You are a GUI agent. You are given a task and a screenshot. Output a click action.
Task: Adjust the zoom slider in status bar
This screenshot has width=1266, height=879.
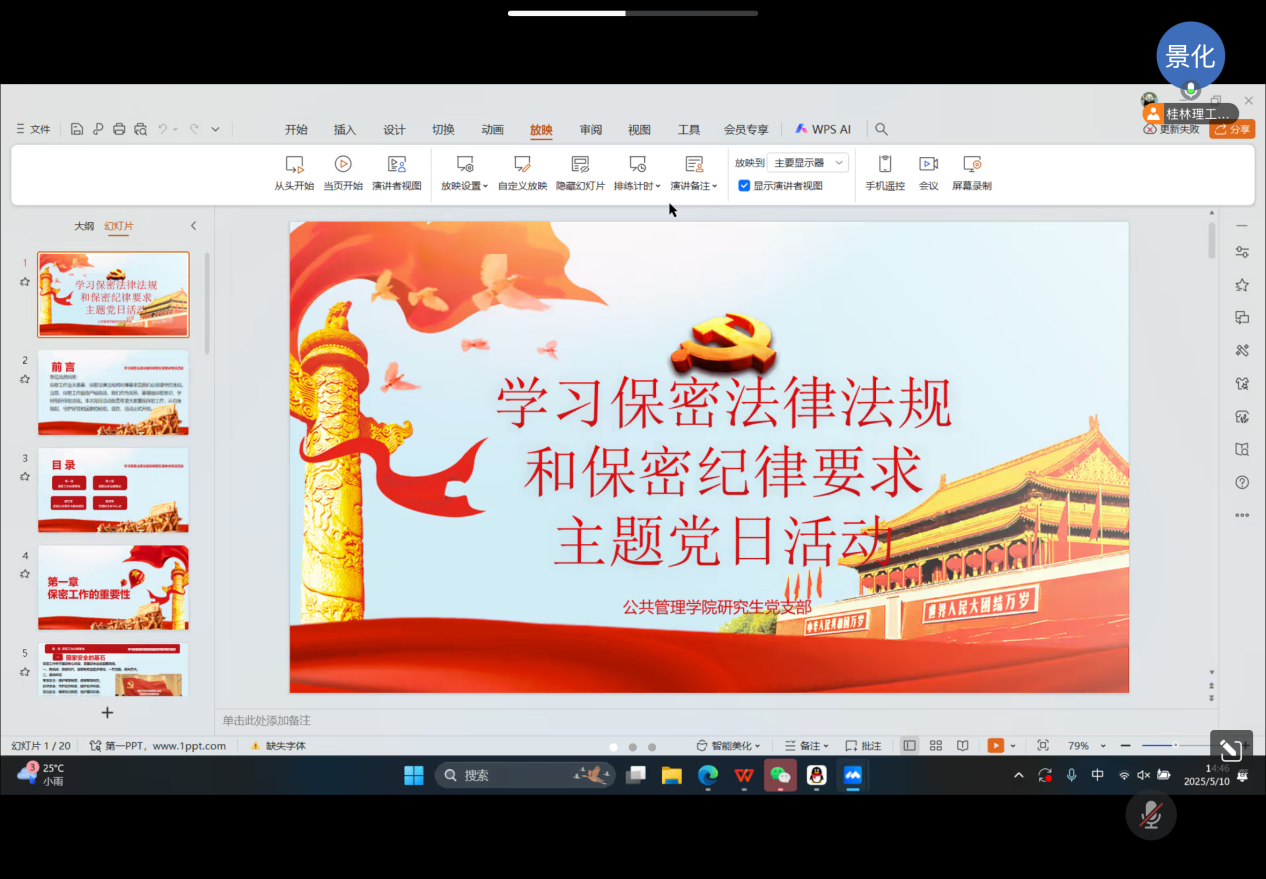1175,746
